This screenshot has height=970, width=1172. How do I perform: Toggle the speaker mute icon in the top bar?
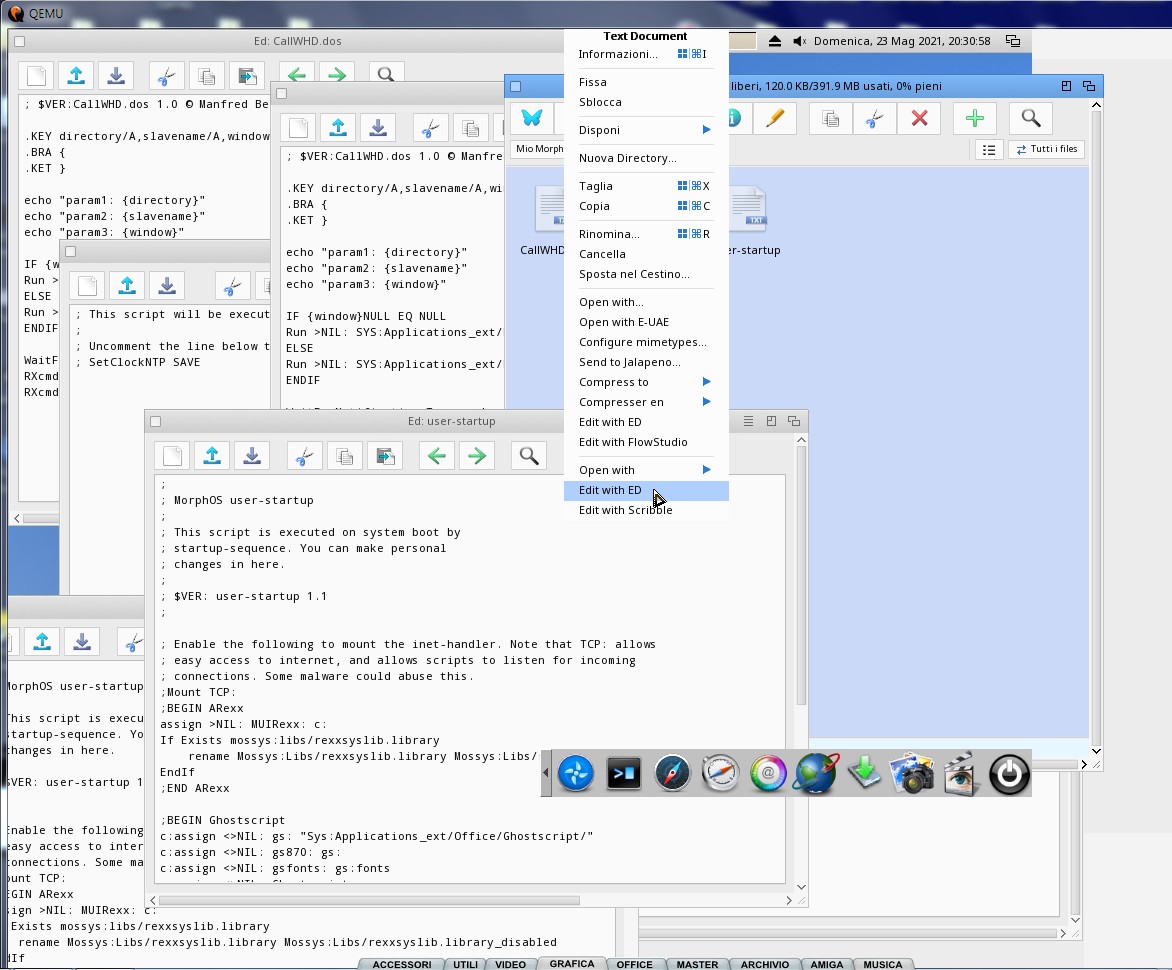tap(799, 41)
